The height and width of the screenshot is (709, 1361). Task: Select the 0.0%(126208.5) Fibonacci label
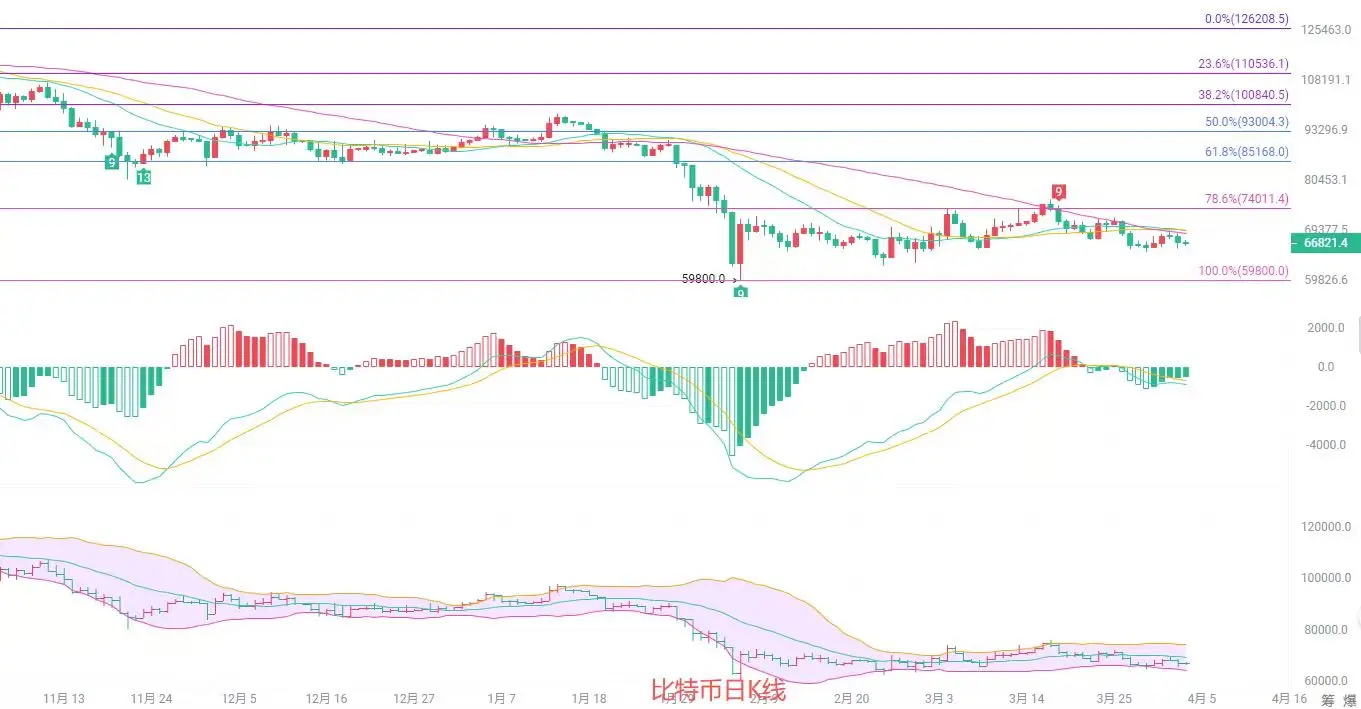[1247, 18]
